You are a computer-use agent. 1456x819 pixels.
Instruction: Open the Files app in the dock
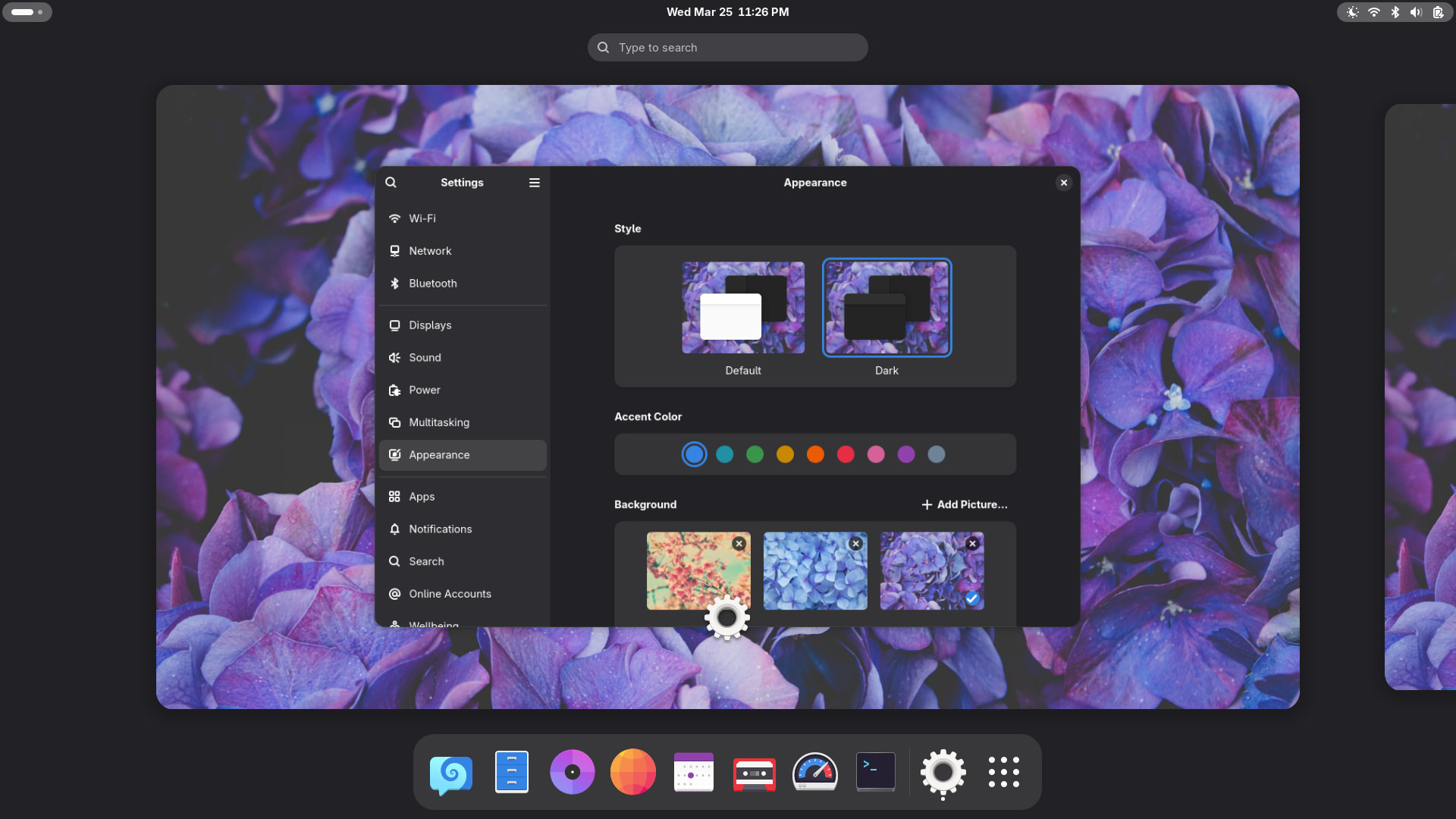tap(511, 772)
